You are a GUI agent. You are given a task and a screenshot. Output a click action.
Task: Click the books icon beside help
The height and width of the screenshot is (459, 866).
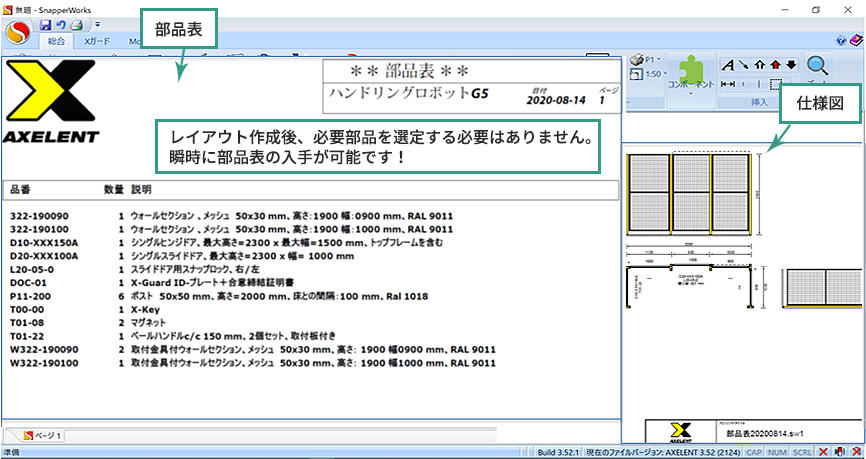(x=856, y=41)
